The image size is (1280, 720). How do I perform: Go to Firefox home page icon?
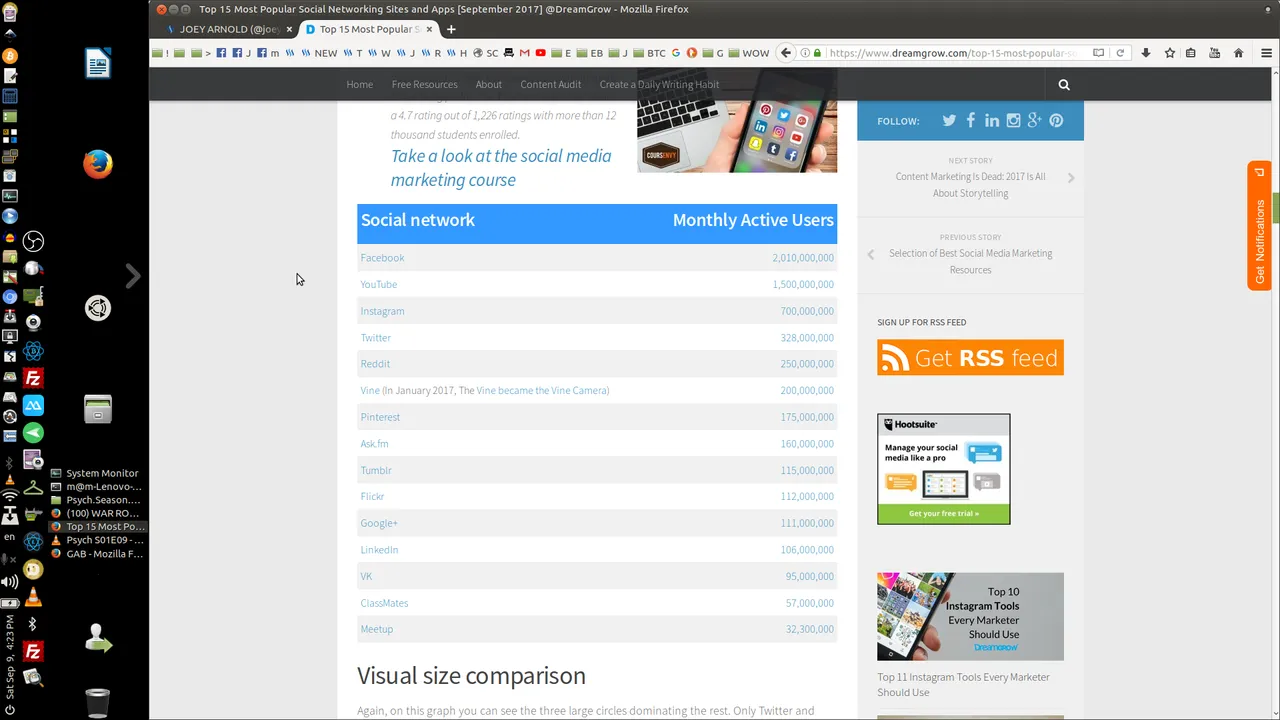tap(1238, 53)
